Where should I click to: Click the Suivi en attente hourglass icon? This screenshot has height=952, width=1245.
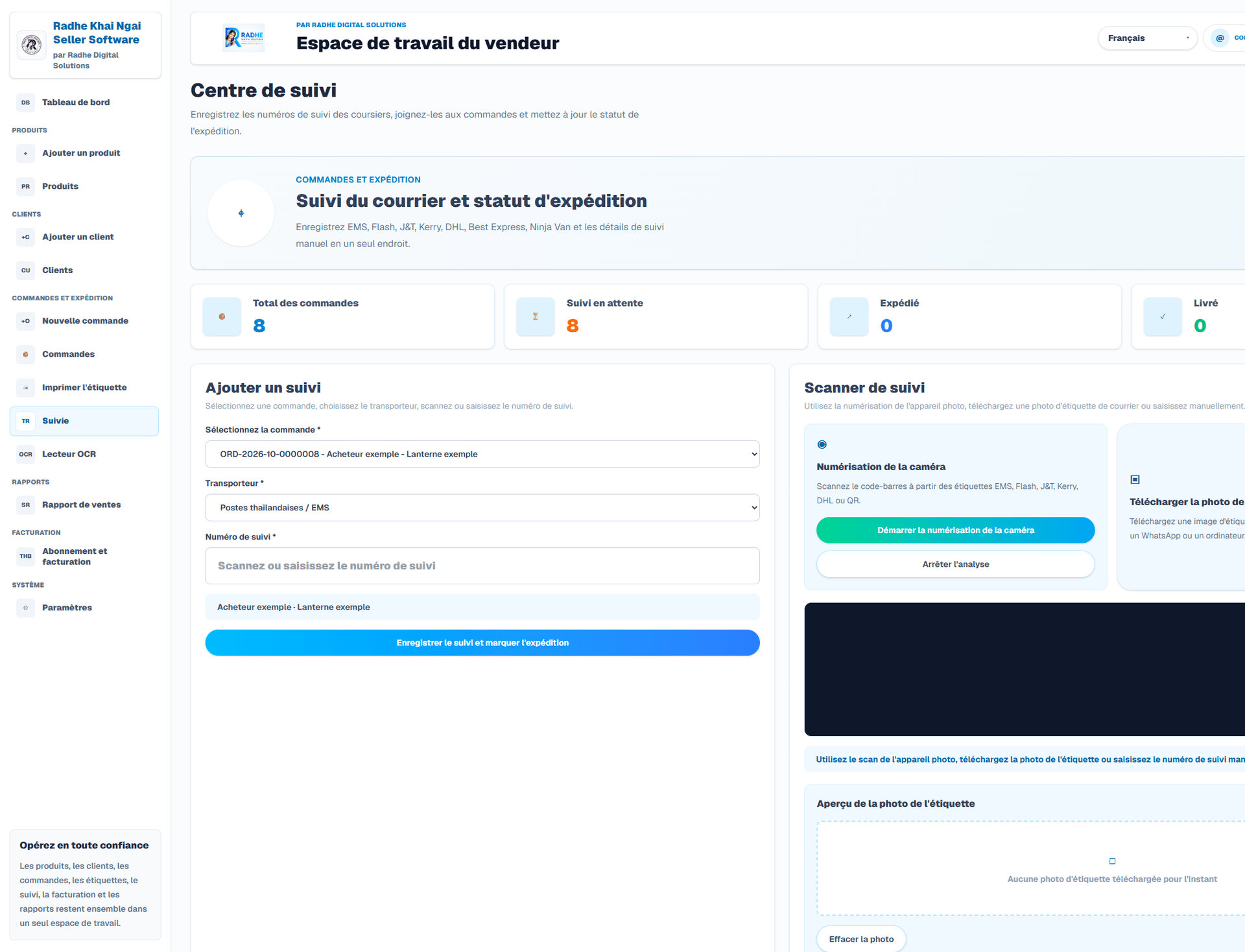tap(536, 316)
